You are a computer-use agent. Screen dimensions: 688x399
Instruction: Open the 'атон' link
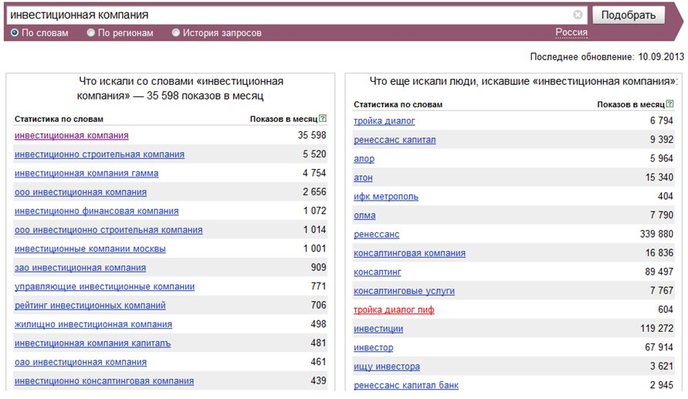(x=363, y=178)
